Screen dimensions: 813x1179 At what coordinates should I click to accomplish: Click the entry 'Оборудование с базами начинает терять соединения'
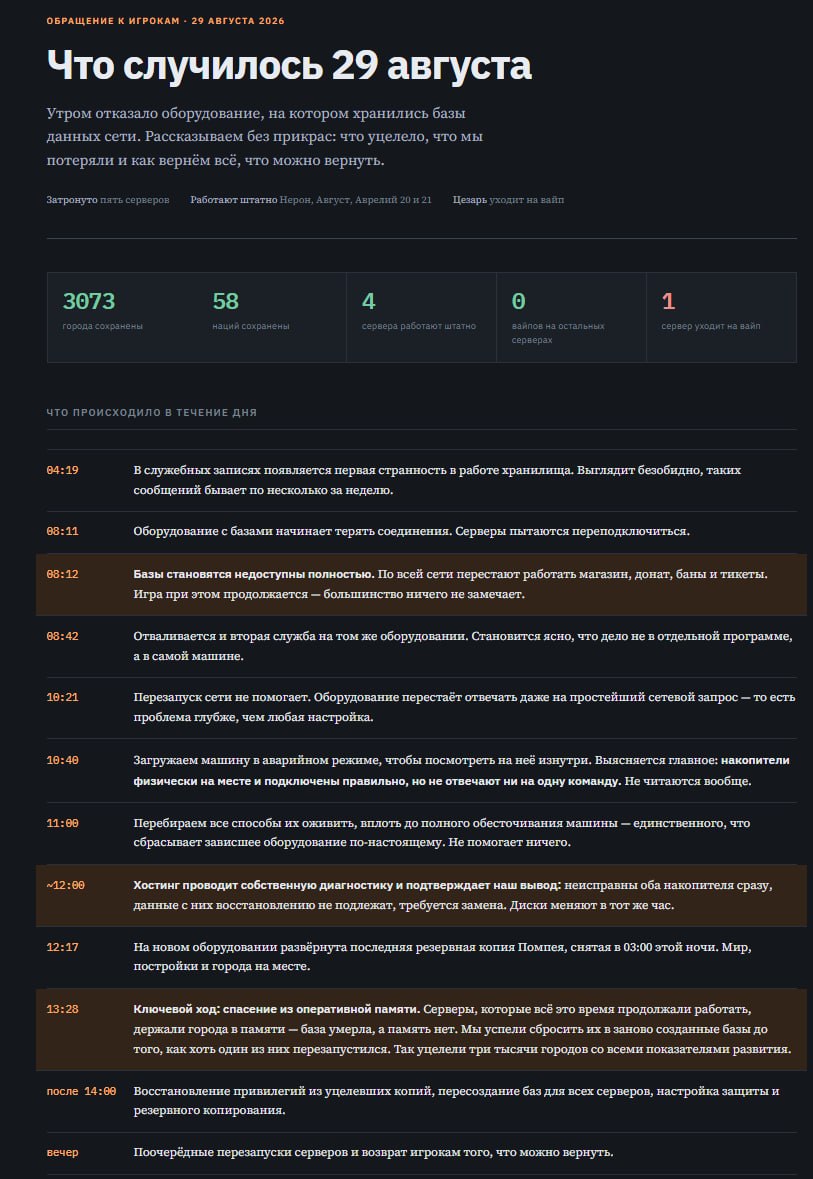[411, 532]
